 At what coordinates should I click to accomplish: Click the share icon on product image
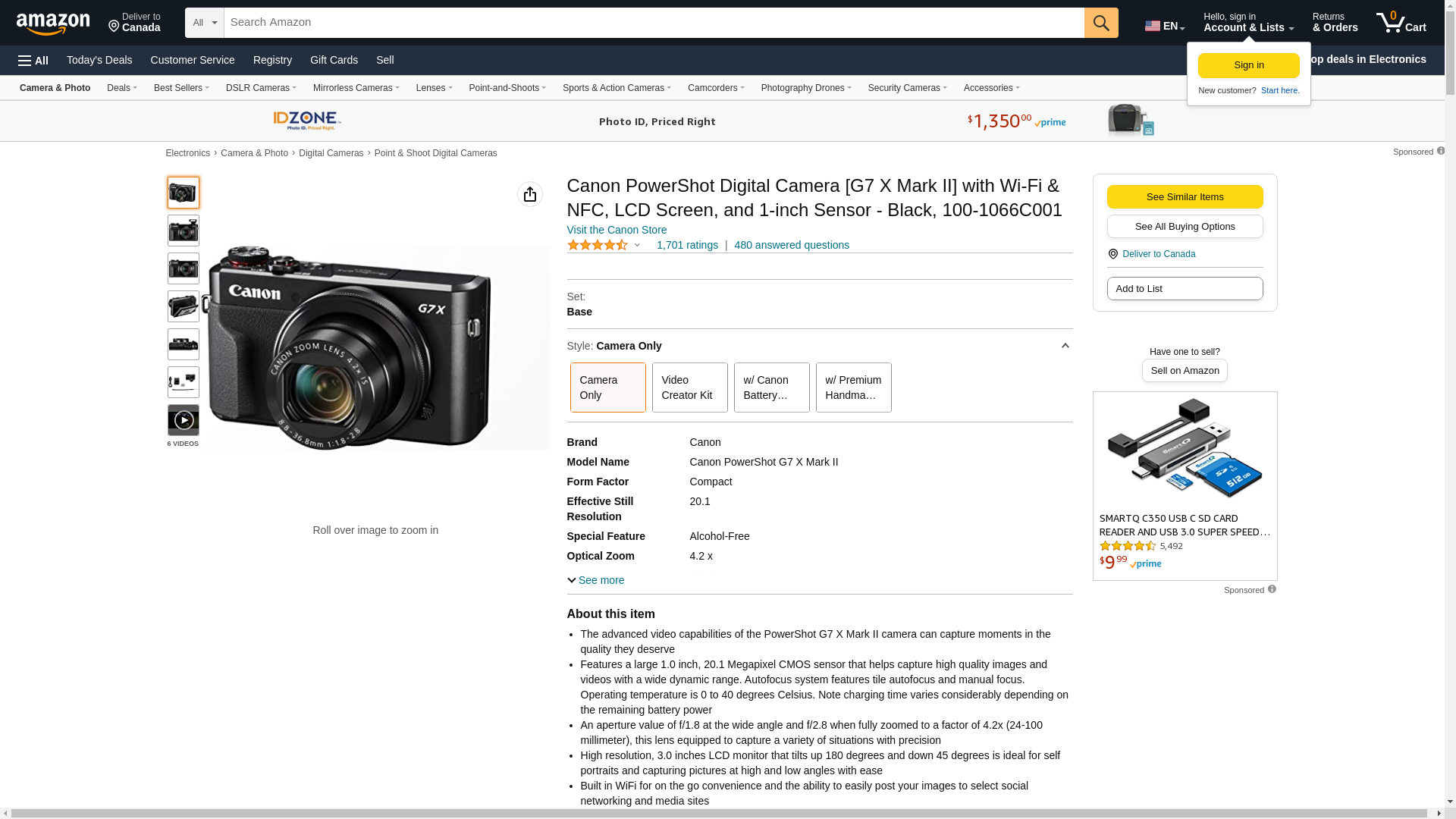coord(529,194)
